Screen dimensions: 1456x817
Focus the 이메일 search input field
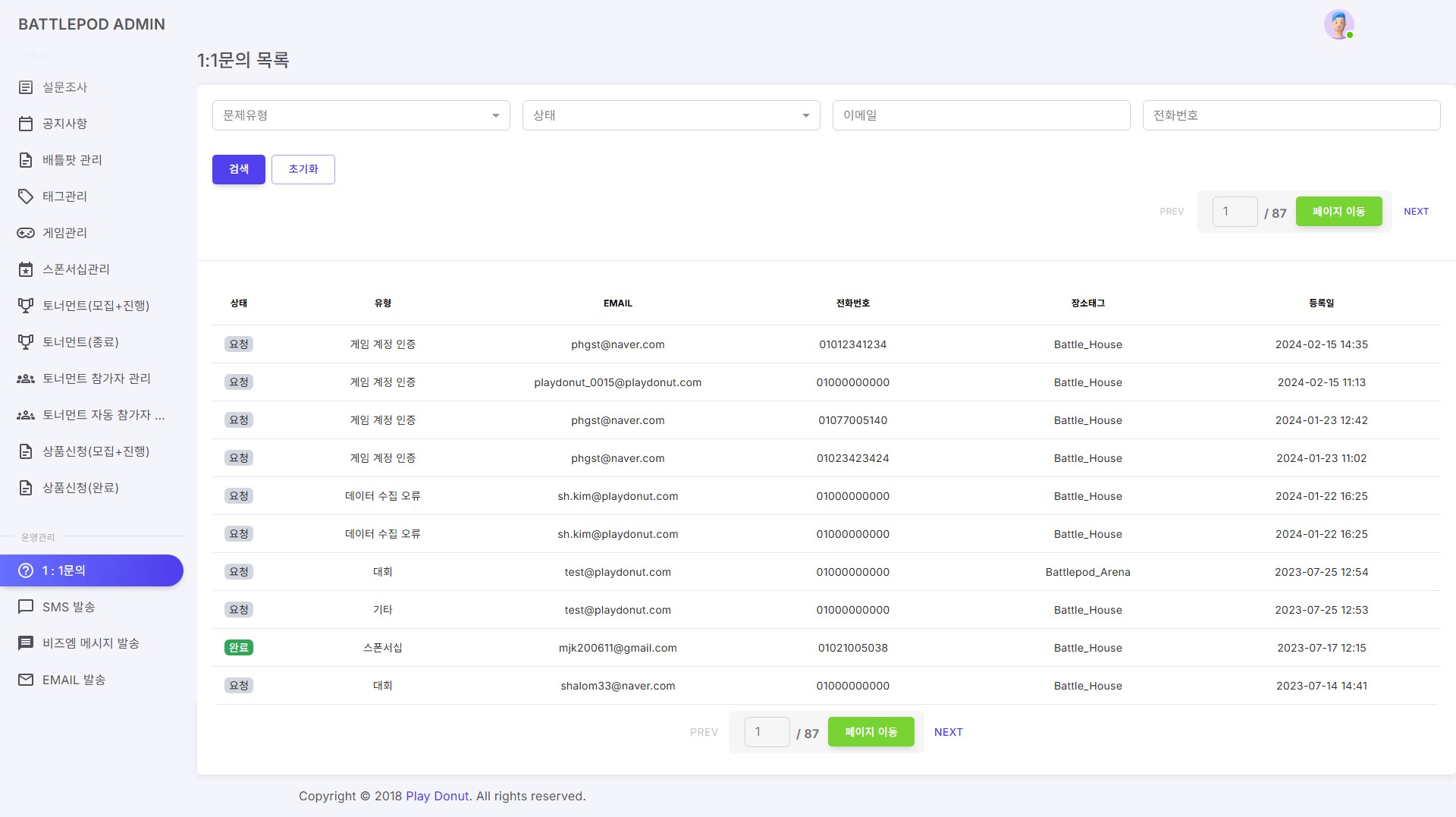pyautogui.click(x=981, y=115)
